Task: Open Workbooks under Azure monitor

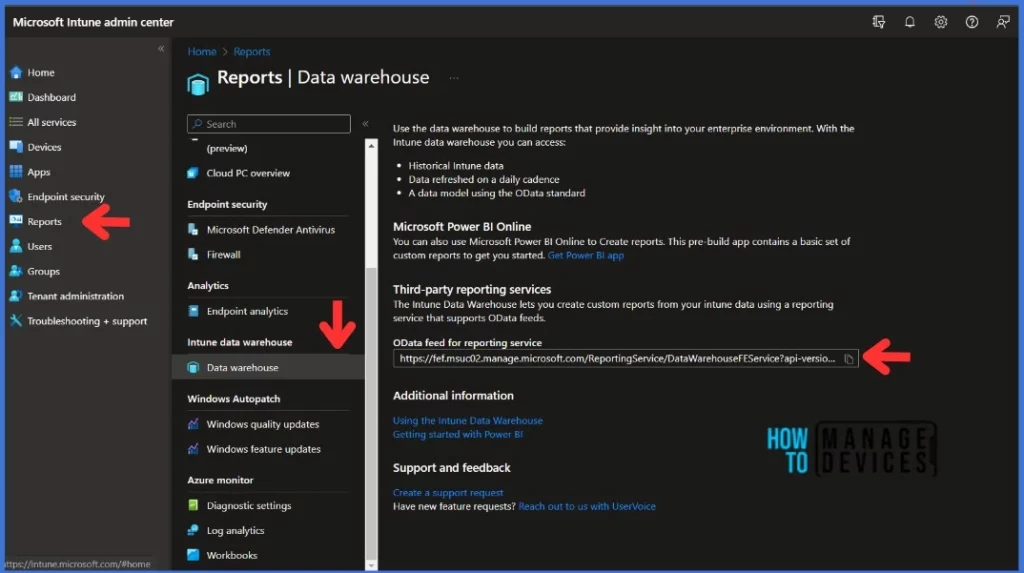Action: click(232, 555)
